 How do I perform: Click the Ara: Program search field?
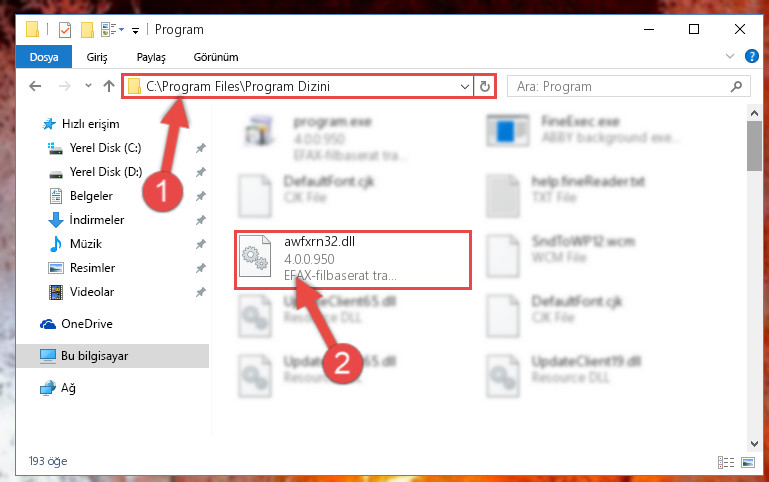click(618, 87)
